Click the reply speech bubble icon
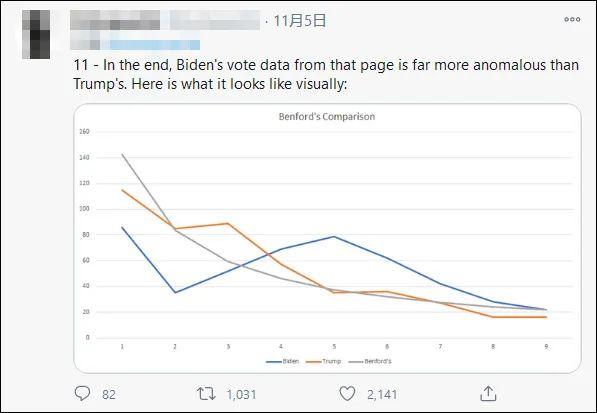Viewport: 597px width, 413px height. [82, 394]
